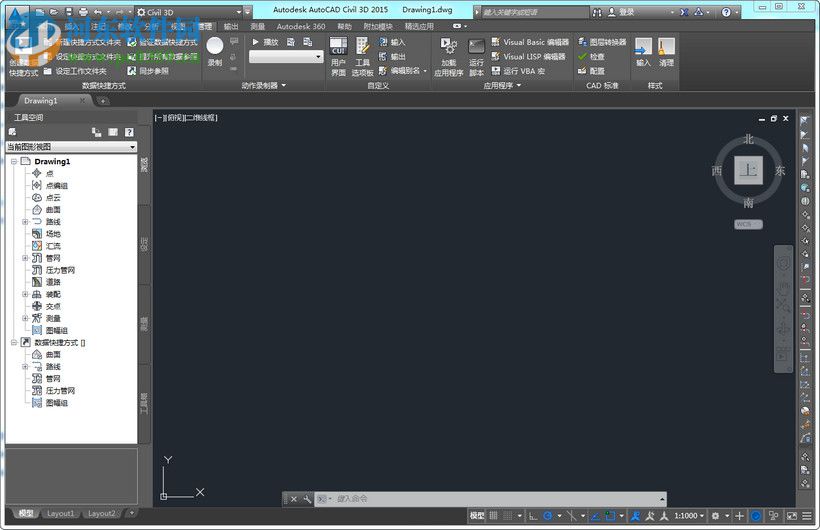
Task: Click the Toolspace help question icon
Action: pyautogui.click(x=129, y=132)
